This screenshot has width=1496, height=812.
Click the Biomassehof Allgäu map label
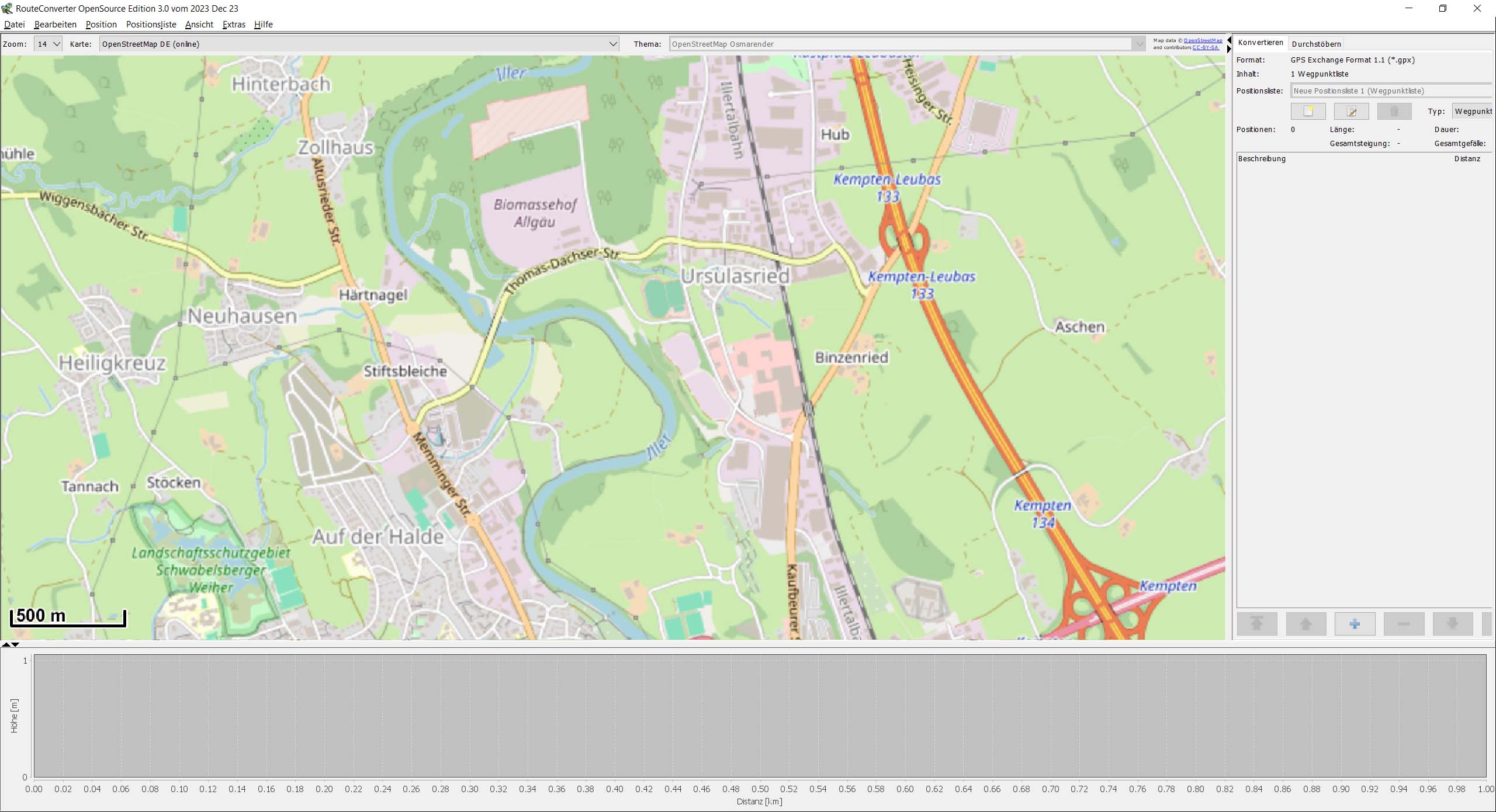tap(535, 213)
